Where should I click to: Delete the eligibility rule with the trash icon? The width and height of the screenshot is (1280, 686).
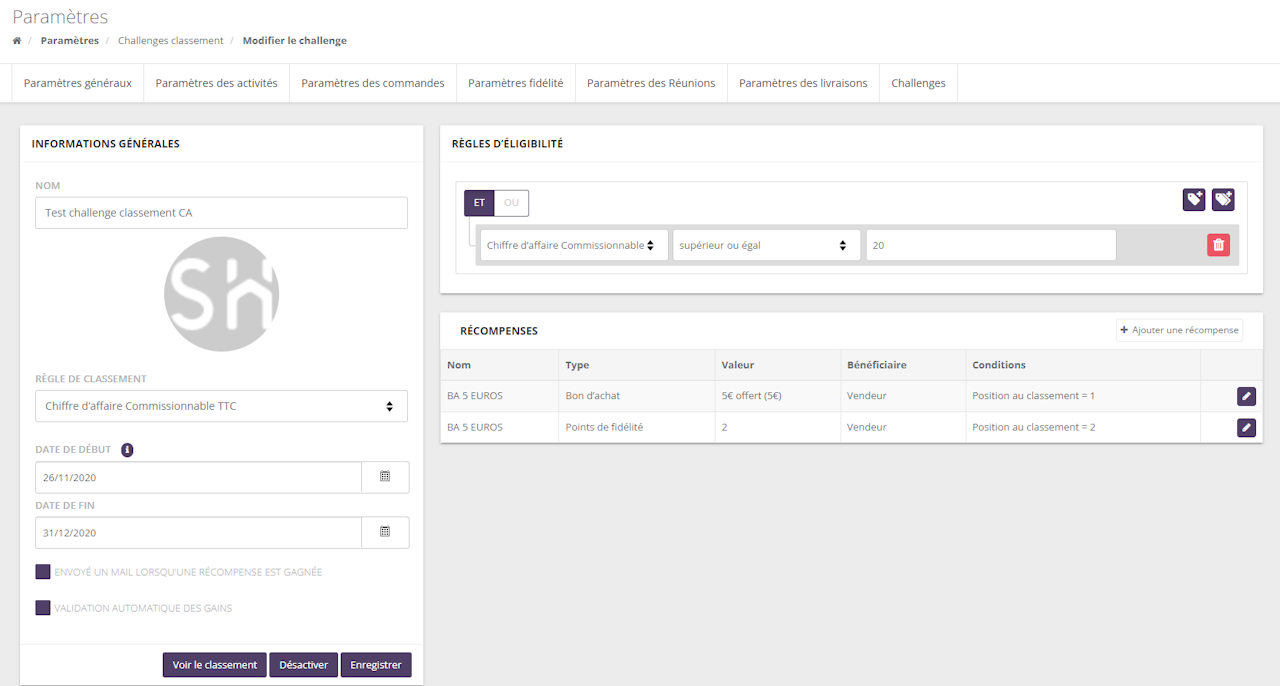[1218, 245]
